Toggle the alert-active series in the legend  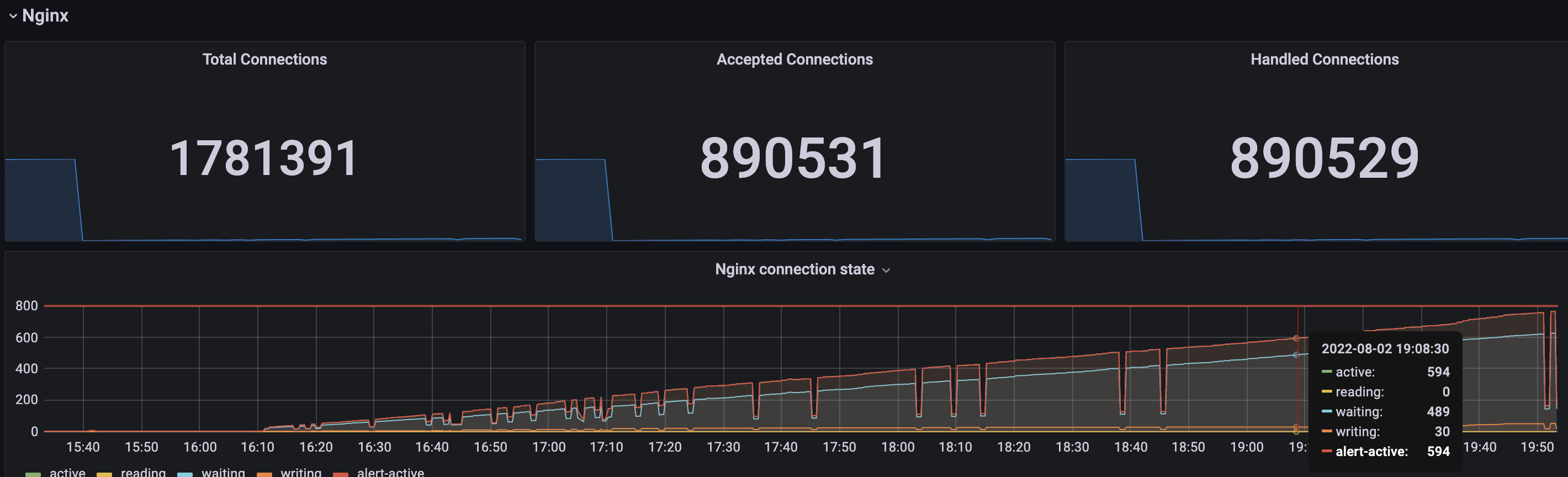(390, 471)
